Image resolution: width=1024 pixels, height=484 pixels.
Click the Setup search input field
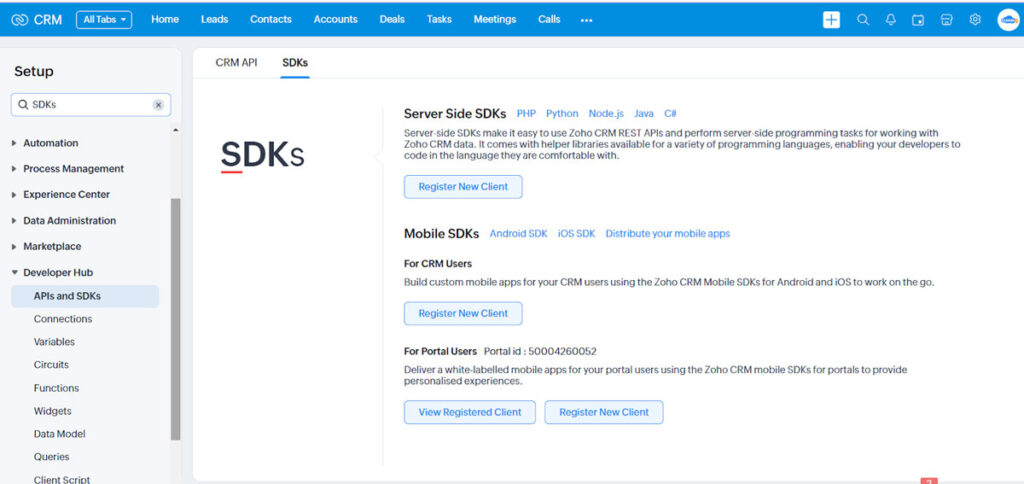tap(91, 105)
